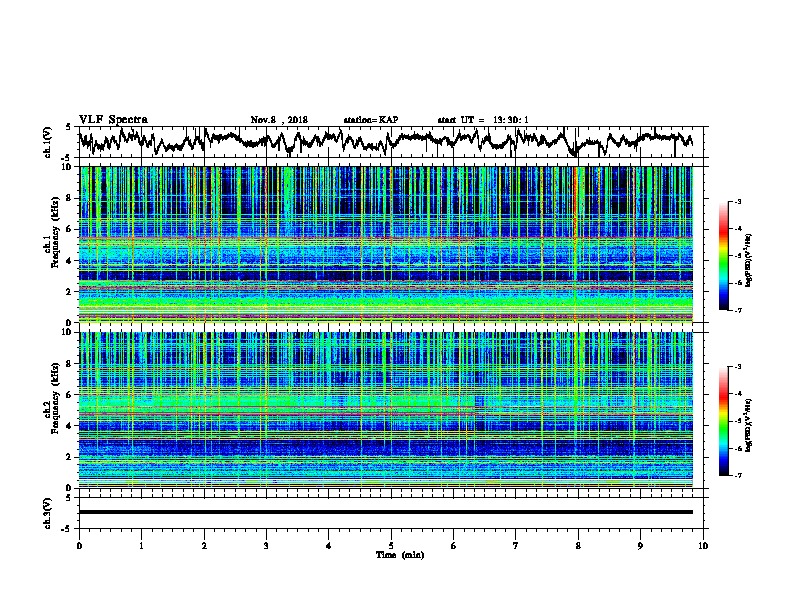Click time axis tick label "2"
The image size is (792, 612).
click(x=204, y=545)
